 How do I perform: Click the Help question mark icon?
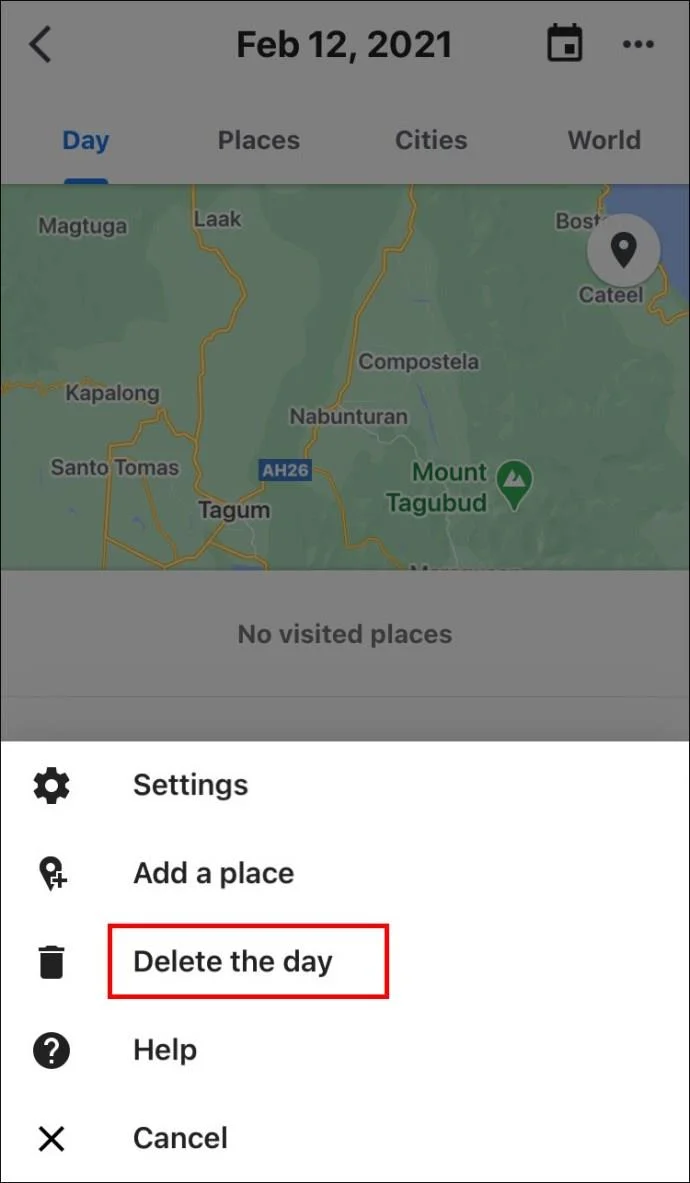[50, 1050]
